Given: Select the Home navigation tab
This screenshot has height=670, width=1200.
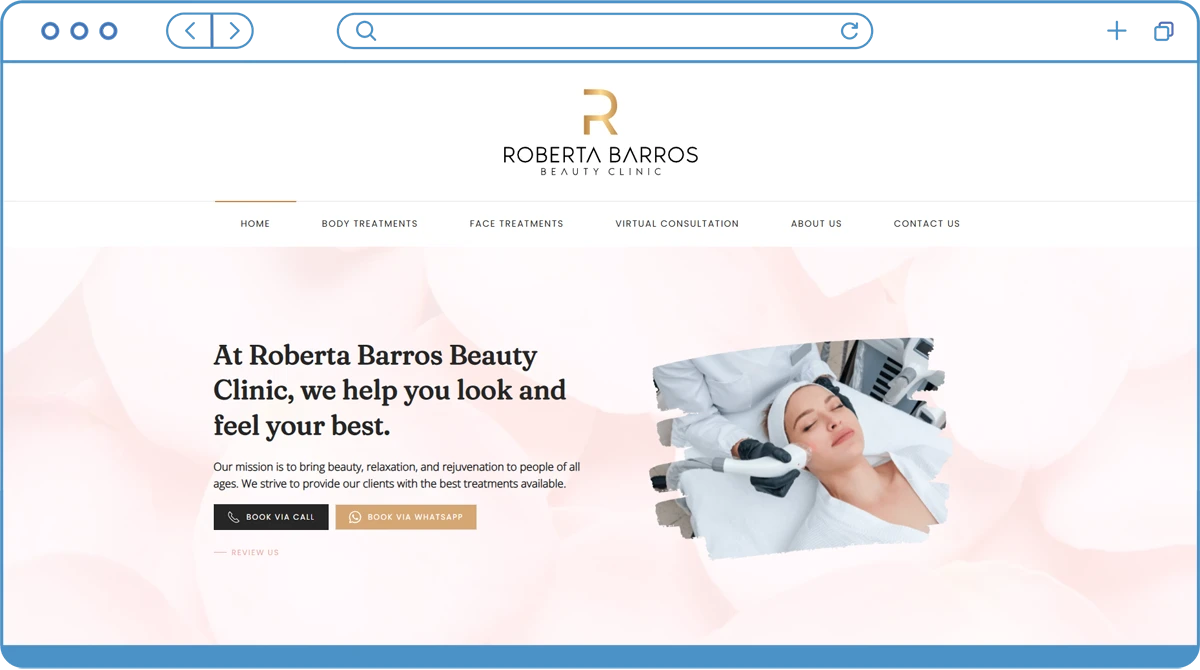Looking at the screenshot, I should (255, 224).
